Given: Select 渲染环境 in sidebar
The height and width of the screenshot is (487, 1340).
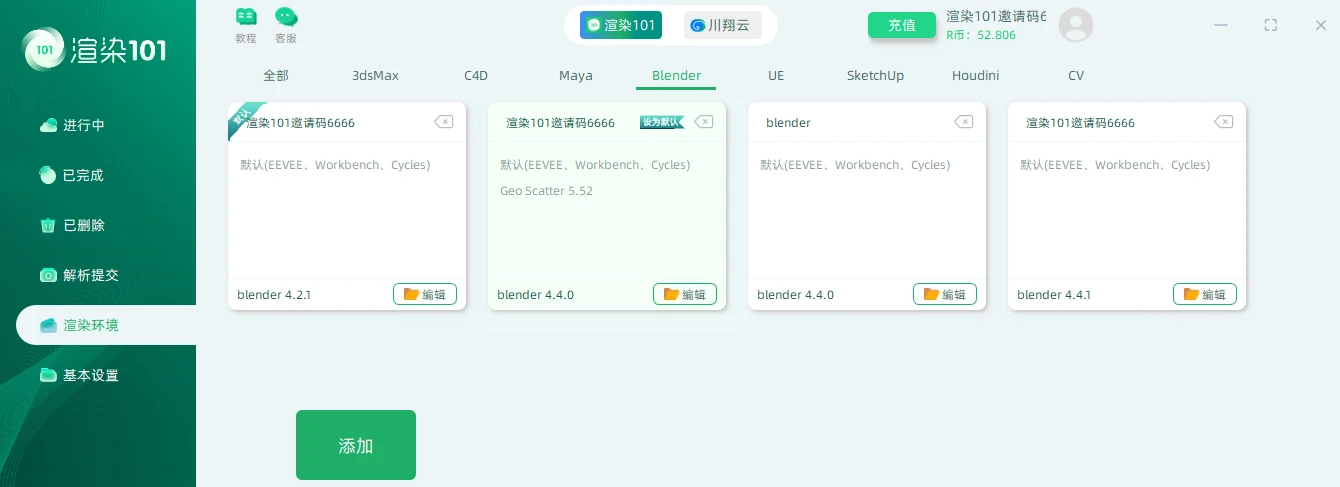Looking at the screenshot, I should pyautogui.click(x=106, y=325).
